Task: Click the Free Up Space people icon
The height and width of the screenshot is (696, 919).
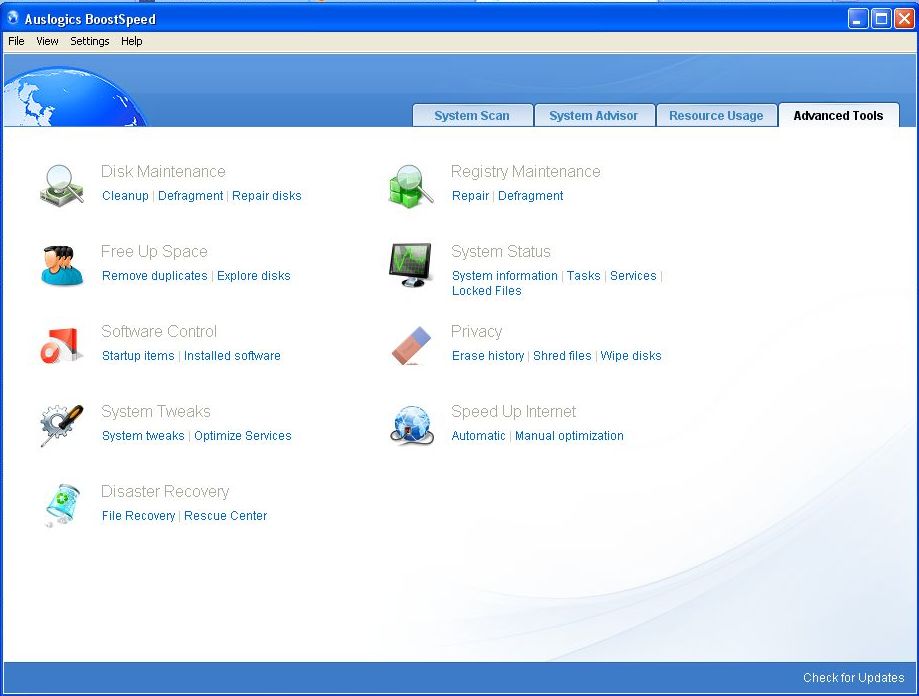Action: 62,265
